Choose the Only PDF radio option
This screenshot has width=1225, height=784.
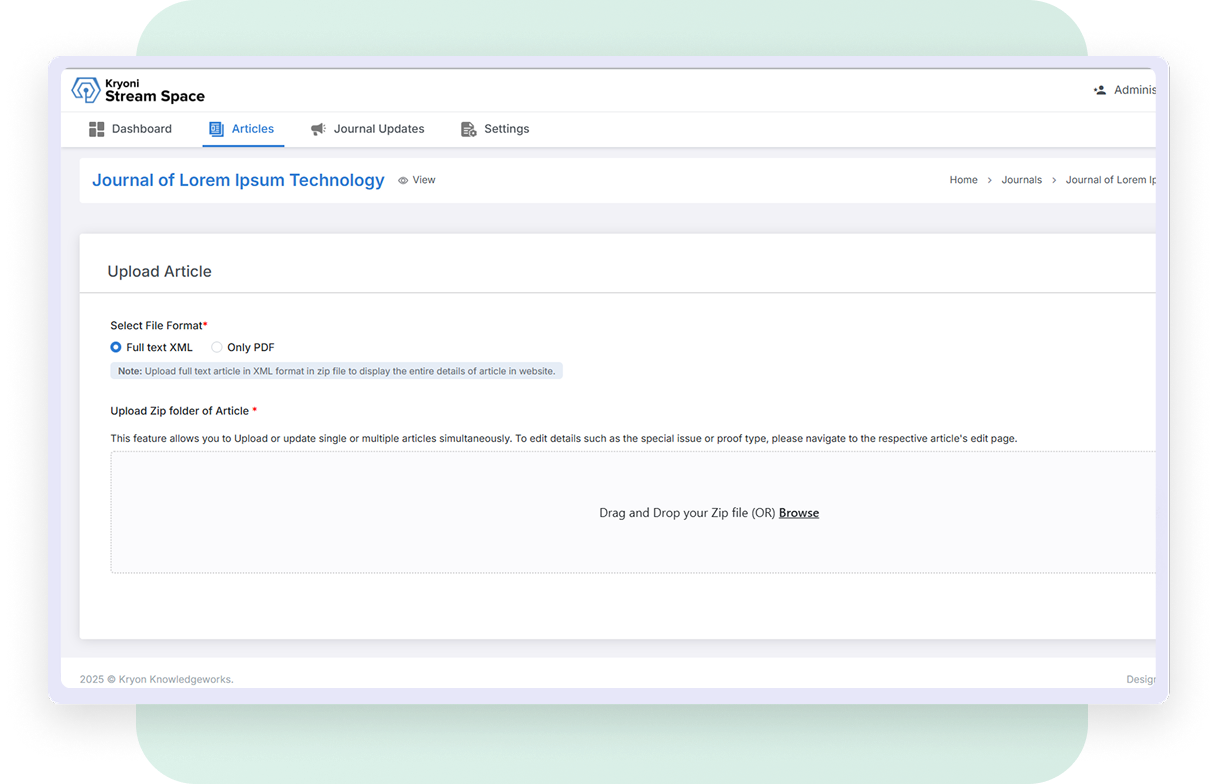coord(216,347)
